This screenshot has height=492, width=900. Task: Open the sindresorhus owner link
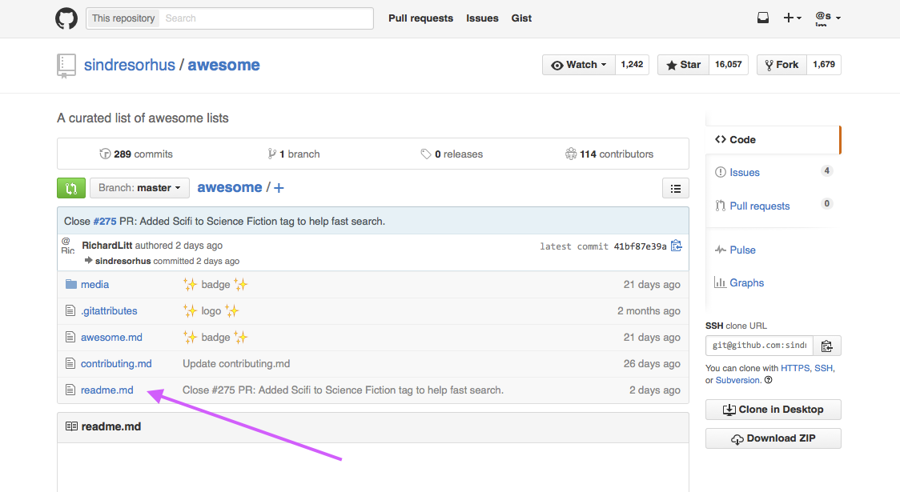(129, 65)
